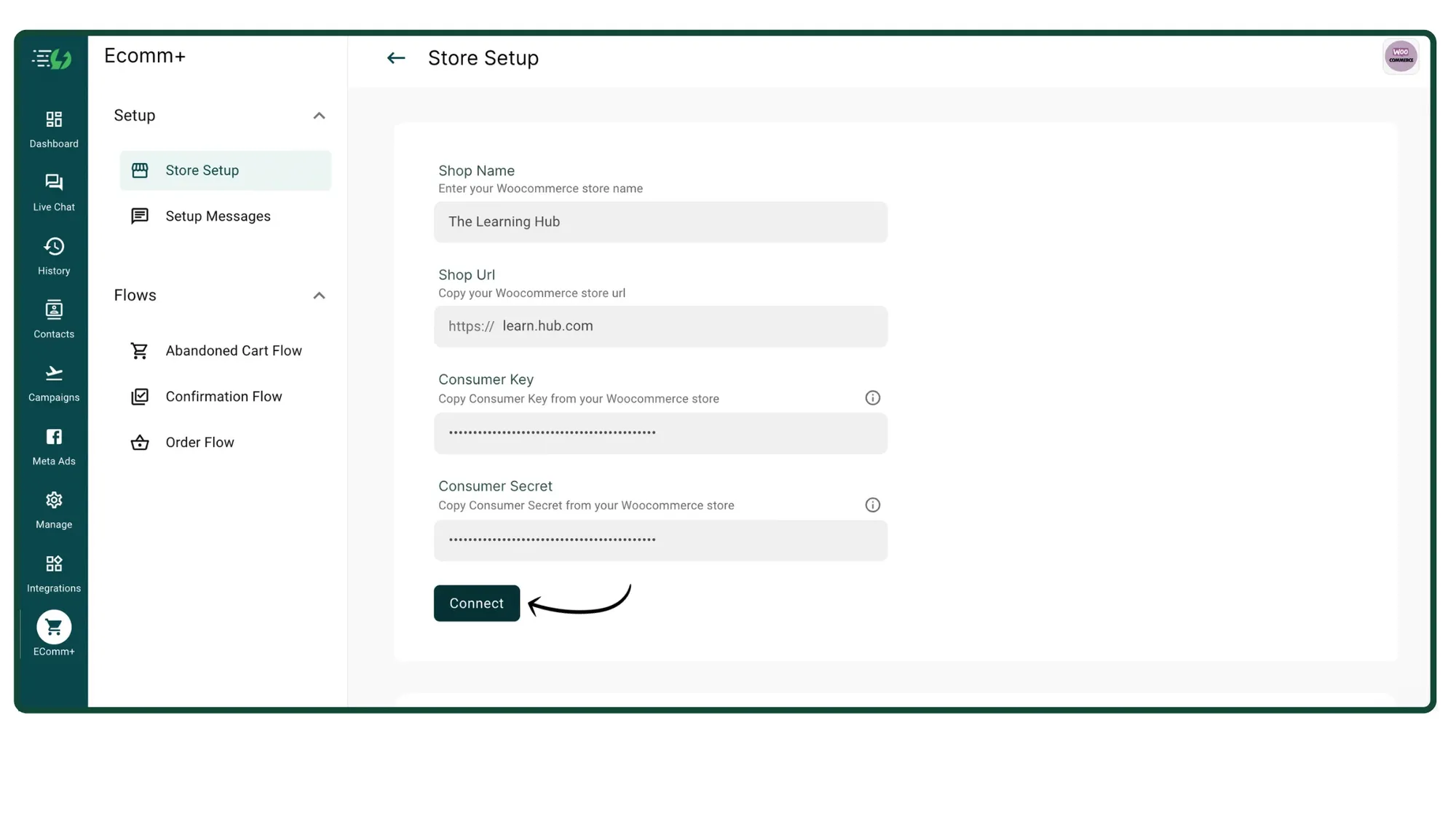This screenshot has height=819, width=1456.
Task: Select the Live Chat sidebar icon
Action: [53, 191]
